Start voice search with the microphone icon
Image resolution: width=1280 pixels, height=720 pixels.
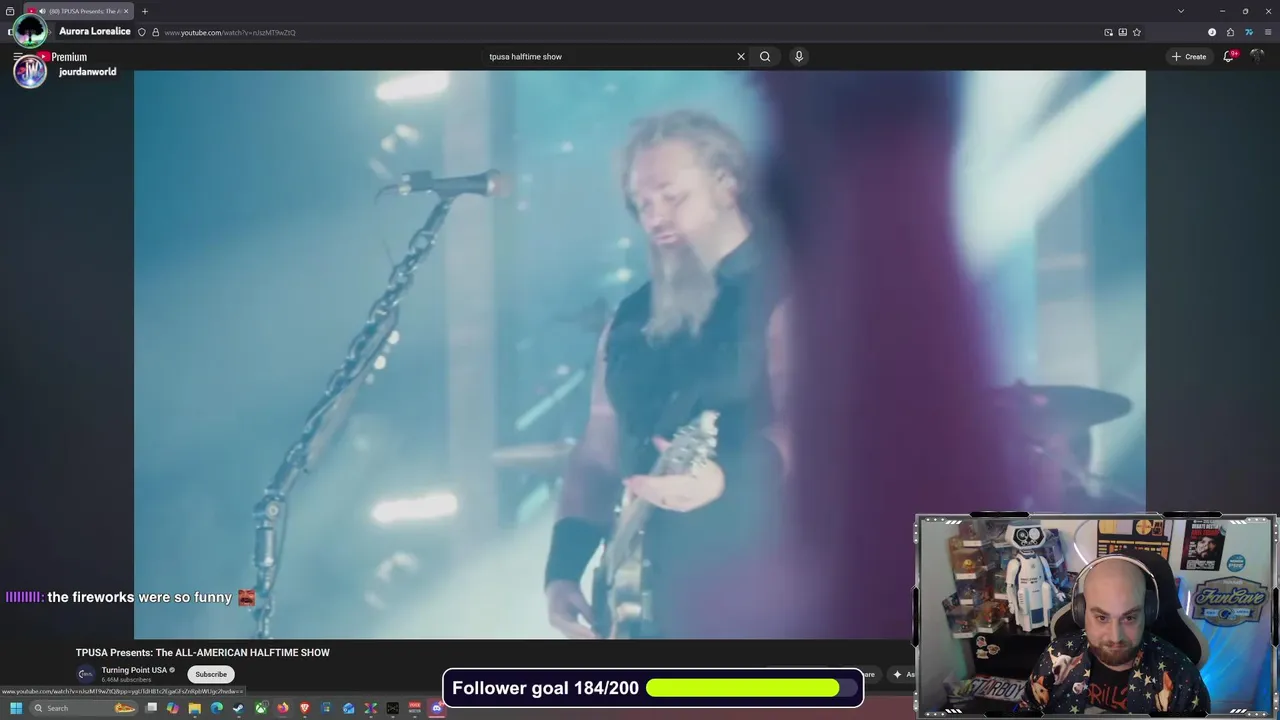point(798,56)
